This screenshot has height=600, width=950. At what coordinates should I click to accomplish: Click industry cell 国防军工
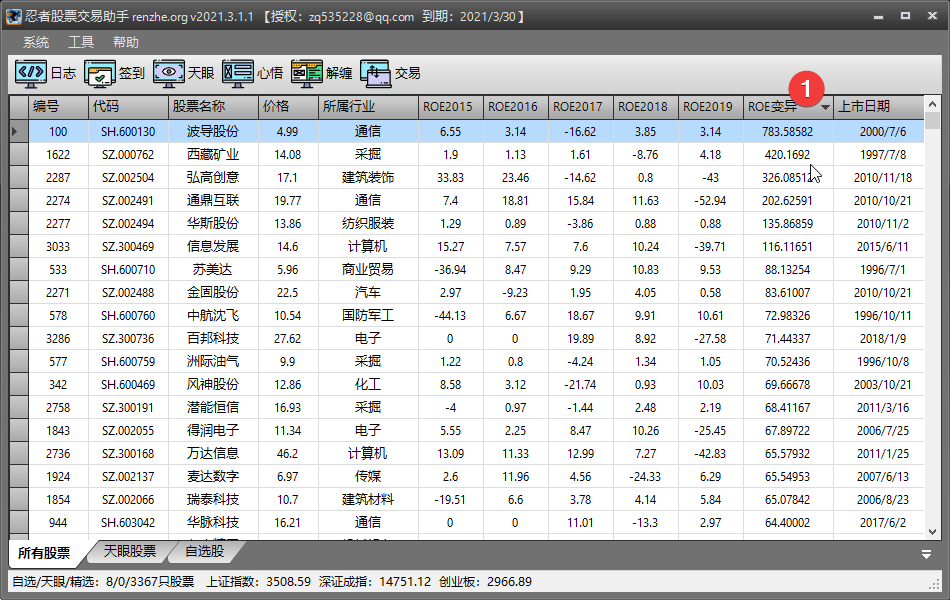tap(368, 316)
